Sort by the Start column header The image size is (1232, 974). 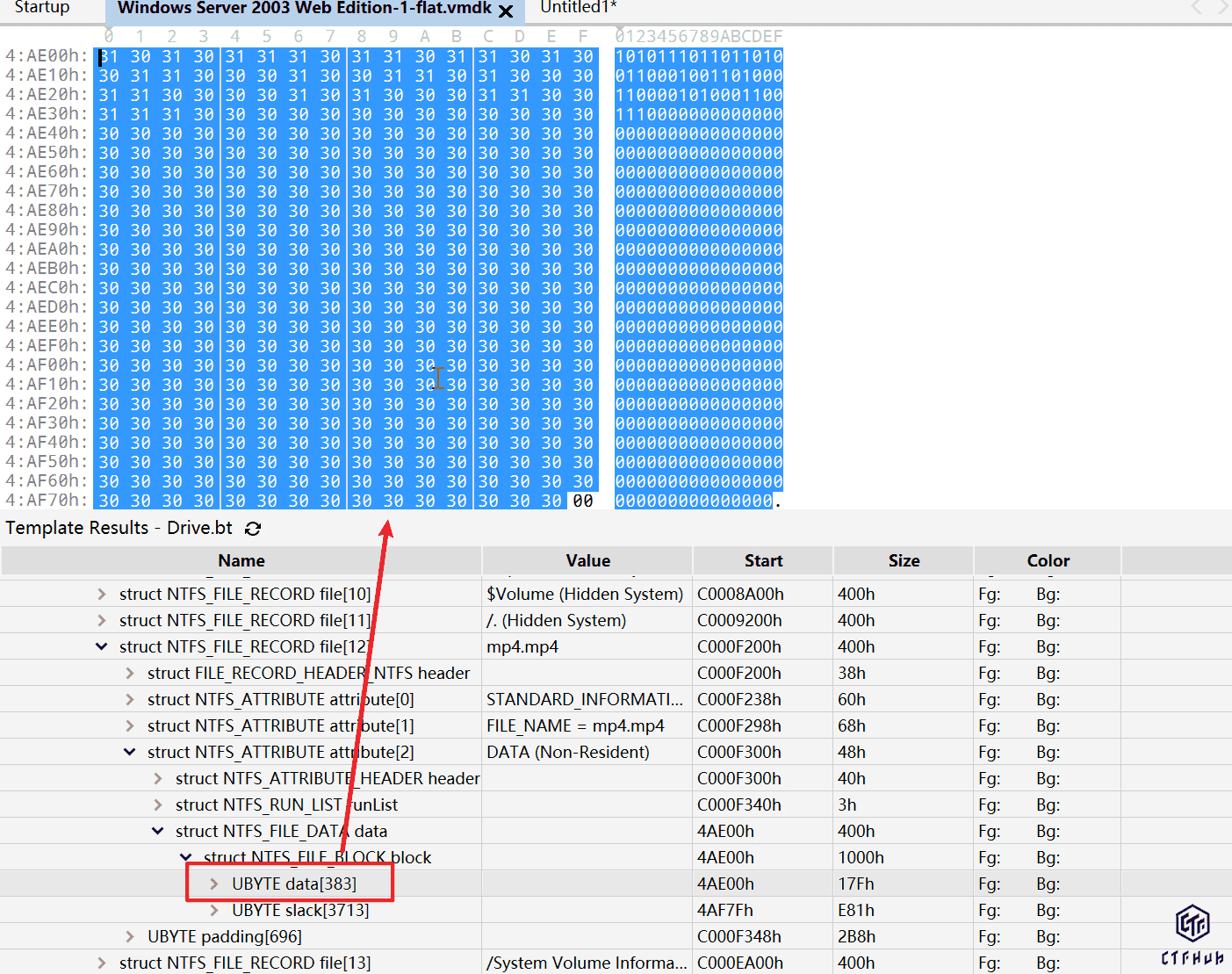click(x=763, y=561)
